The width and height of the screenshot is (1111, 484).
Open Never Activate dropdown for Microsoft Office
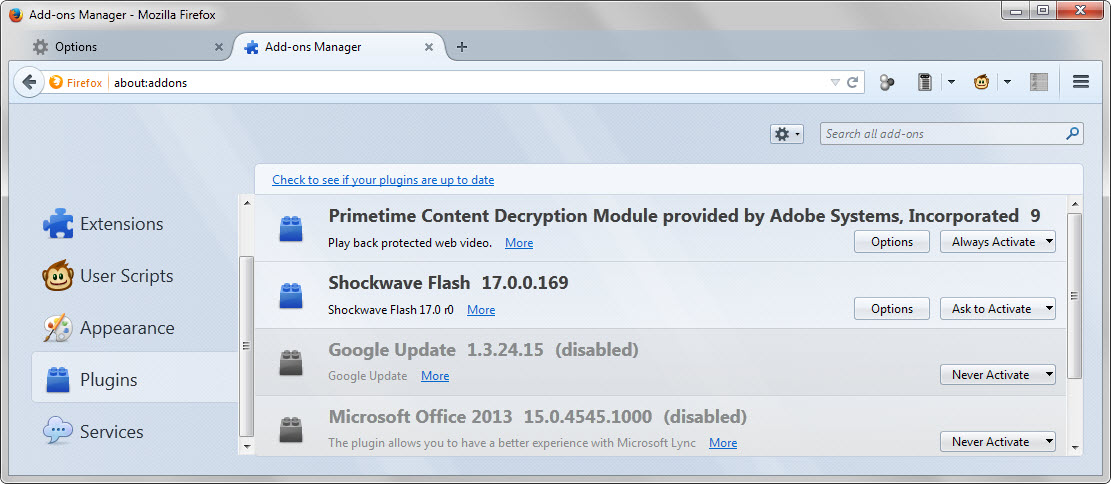(998, 441)
